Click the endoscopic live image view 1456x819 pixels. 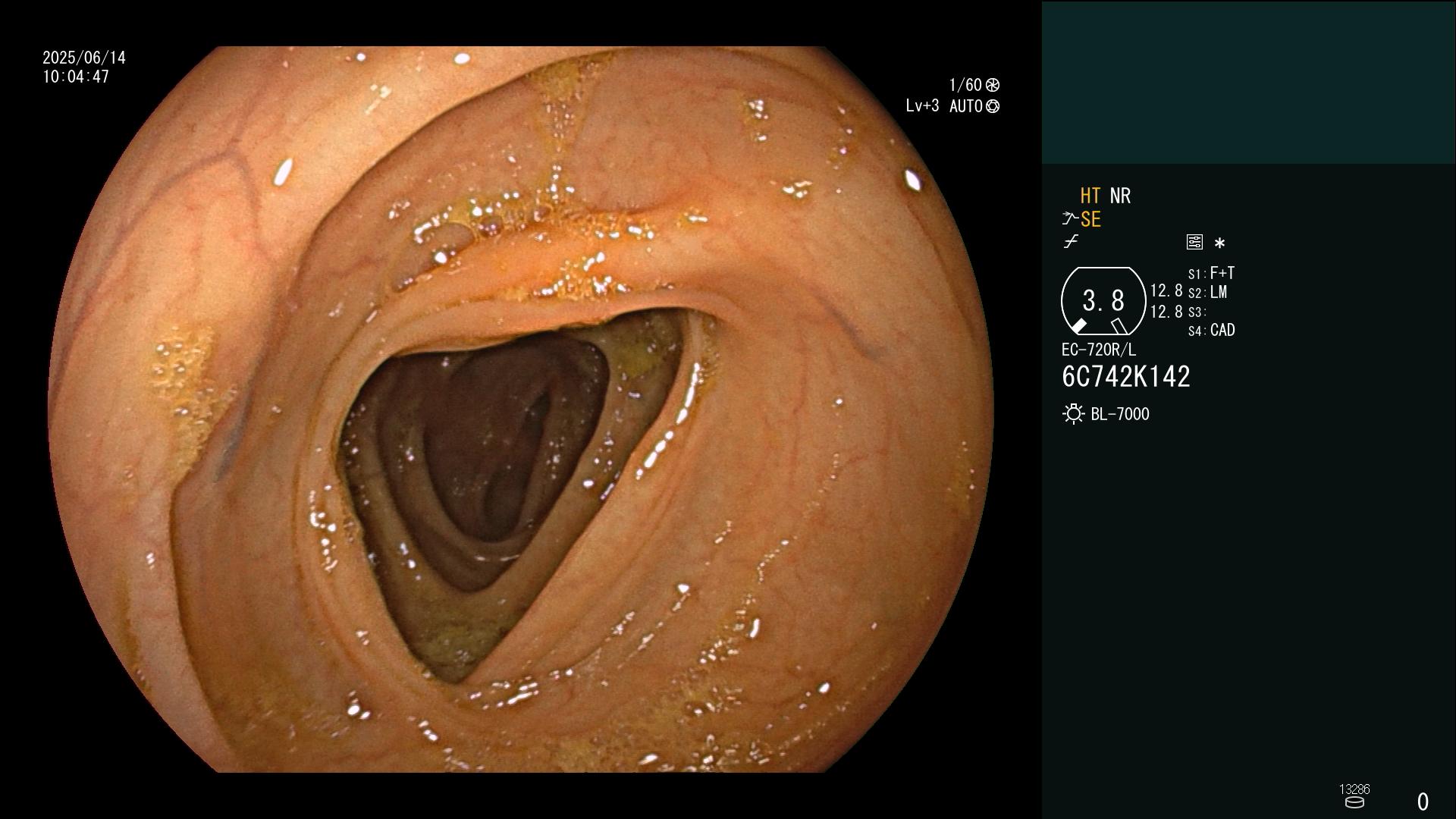click(520, 409)
